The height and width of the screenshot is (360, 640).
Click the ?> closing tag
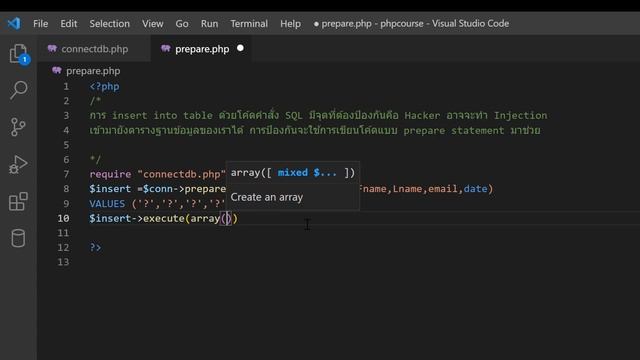coord(96,247)
